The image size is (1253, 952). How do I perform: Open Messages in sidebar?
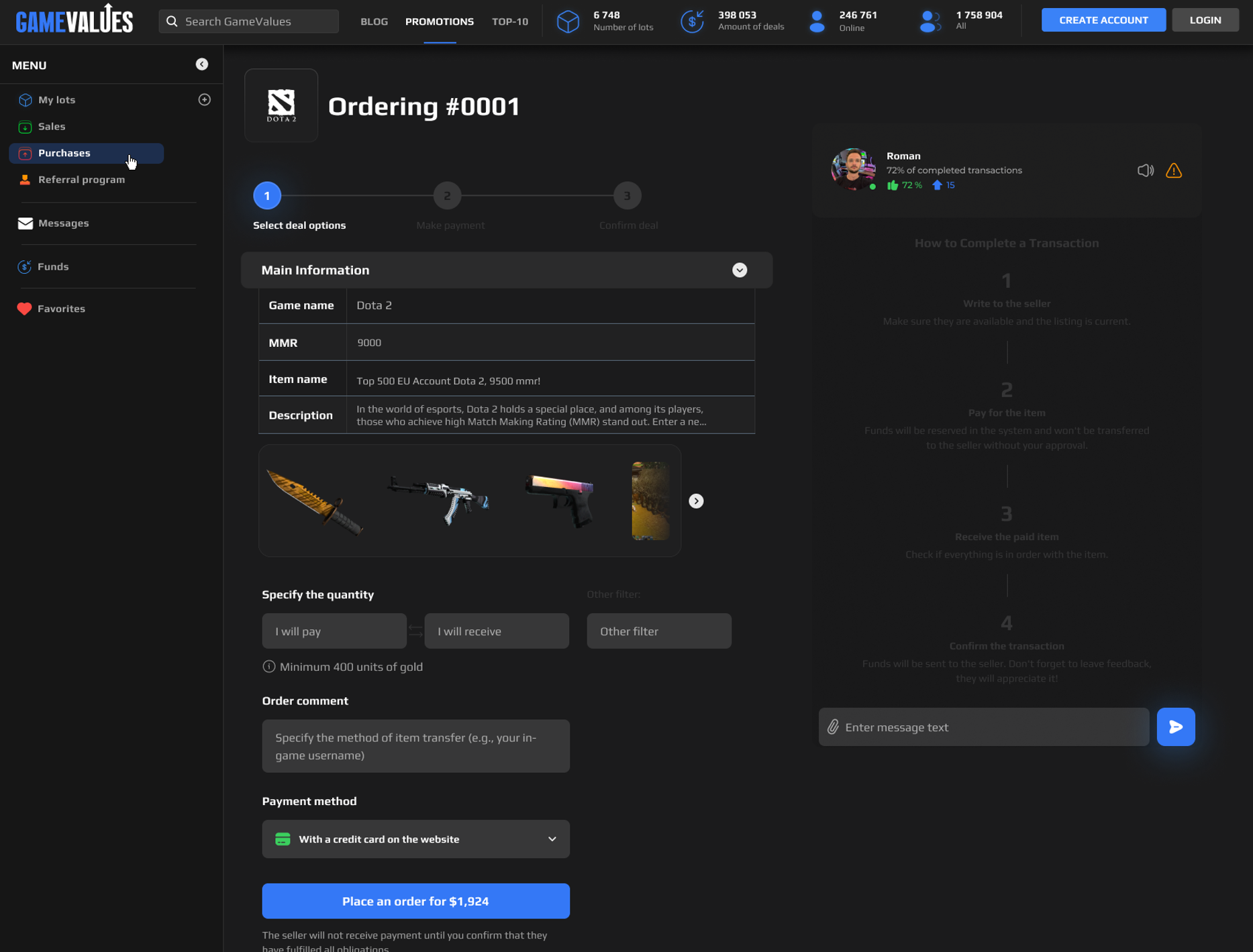[64, 223]
